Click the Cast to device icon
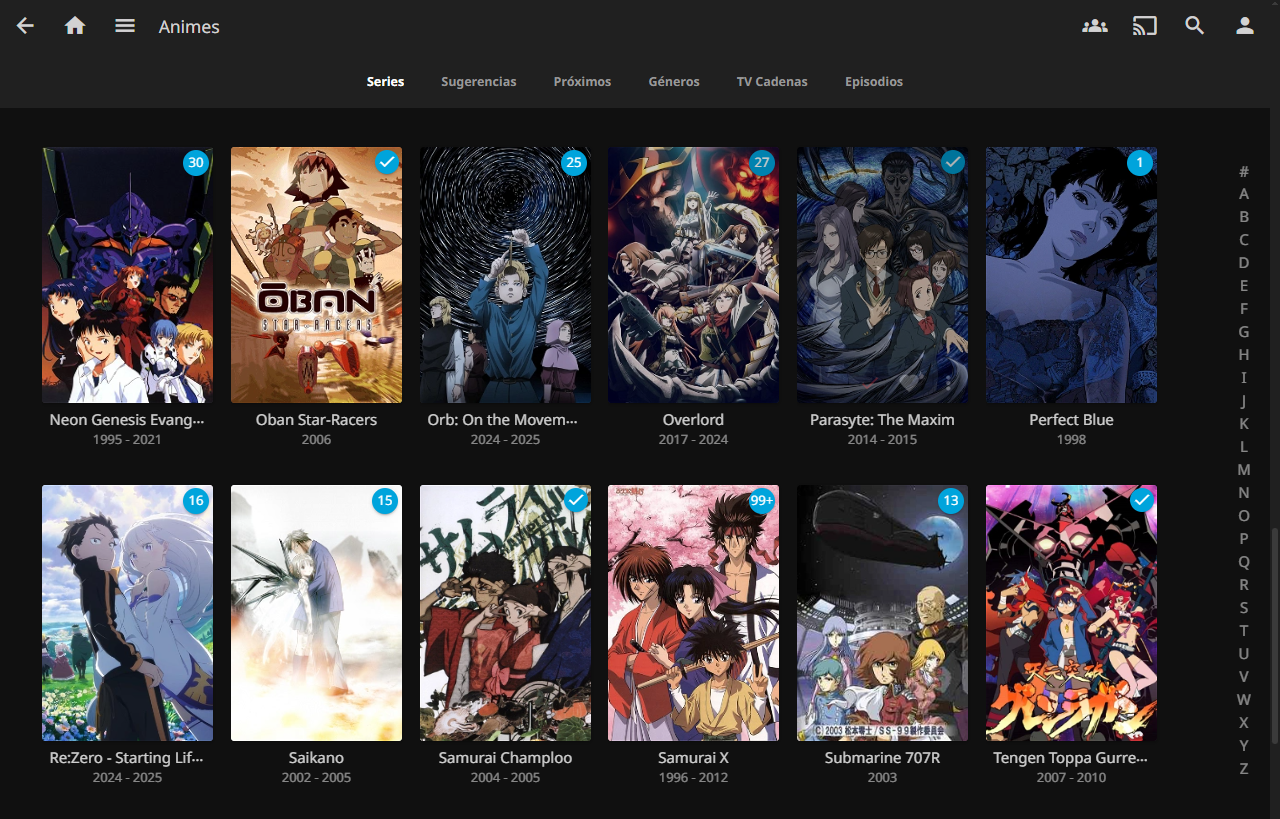 pyautogui.click(x=1145, y=26)
